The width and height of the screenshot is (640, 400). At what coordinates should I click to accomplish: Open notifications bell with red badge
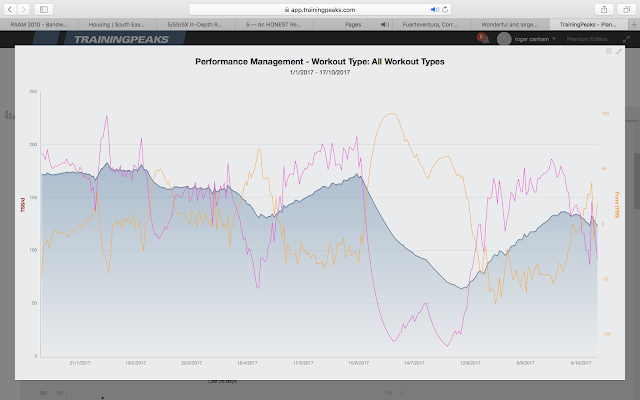pos(483,38)
